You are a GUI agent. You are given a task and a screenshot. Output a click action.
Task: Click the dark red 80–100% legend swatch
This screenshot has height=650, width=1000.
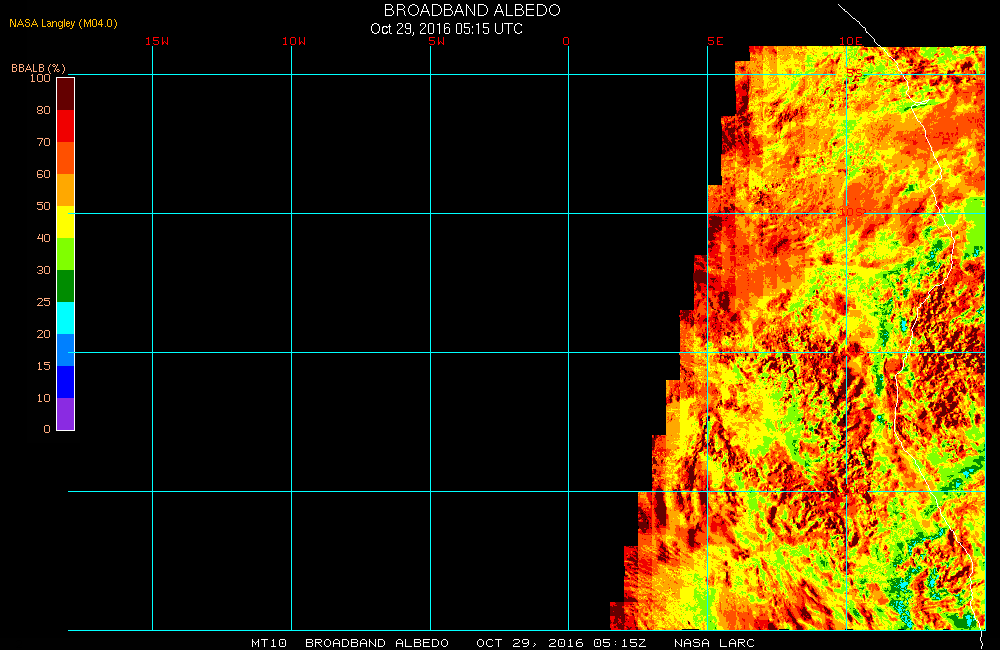tap(65, 94)
